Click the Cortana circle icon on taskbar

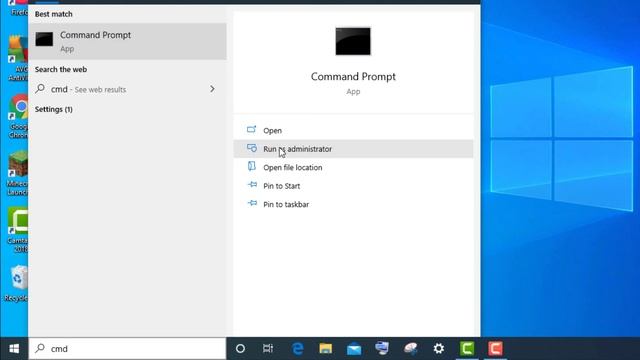[x=240, y=349]
